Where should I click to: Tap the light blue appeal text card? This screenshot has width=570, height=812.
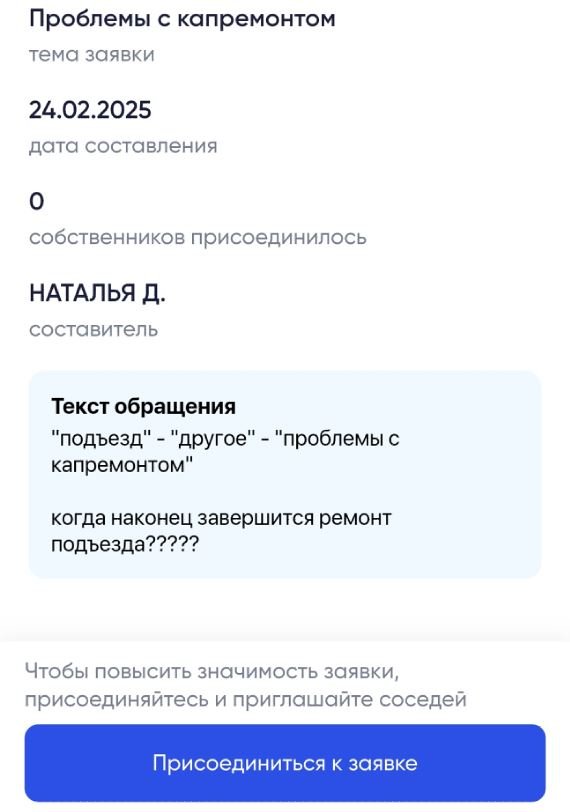[285, 474]
